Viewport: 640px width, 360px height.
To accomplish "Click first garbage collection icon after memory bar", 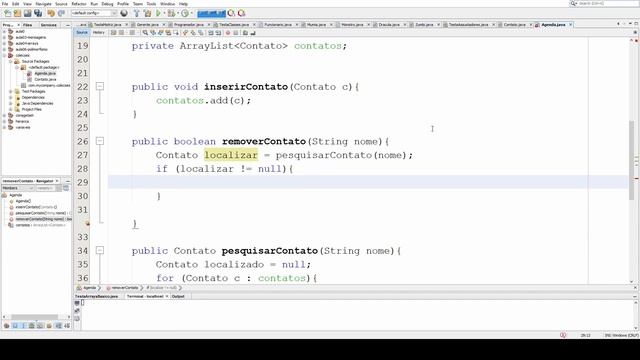I will click(231, 13).
